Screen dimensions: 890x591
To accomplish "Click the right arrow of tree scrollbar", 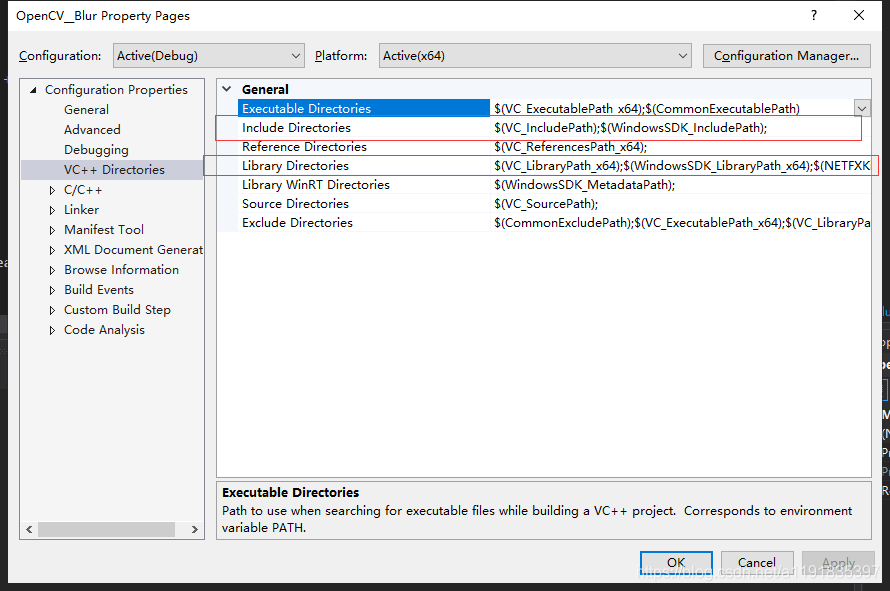I will tap(195, 529).
